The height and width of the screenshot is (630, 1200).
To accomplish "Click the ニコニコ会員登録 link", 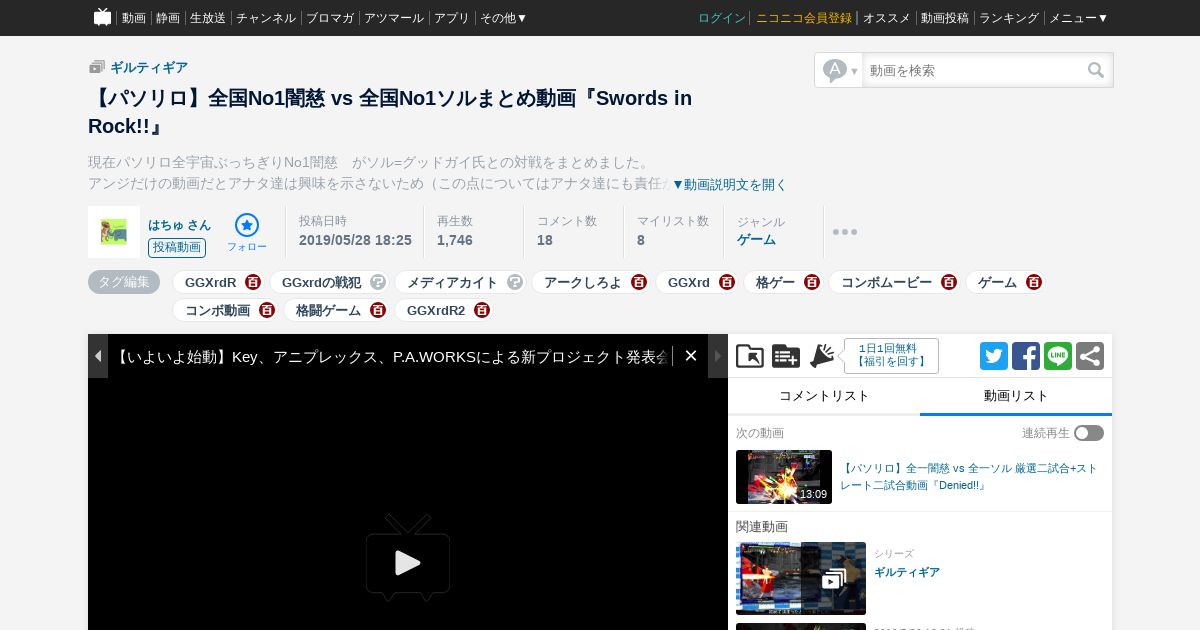I will [x=804, y=18].
